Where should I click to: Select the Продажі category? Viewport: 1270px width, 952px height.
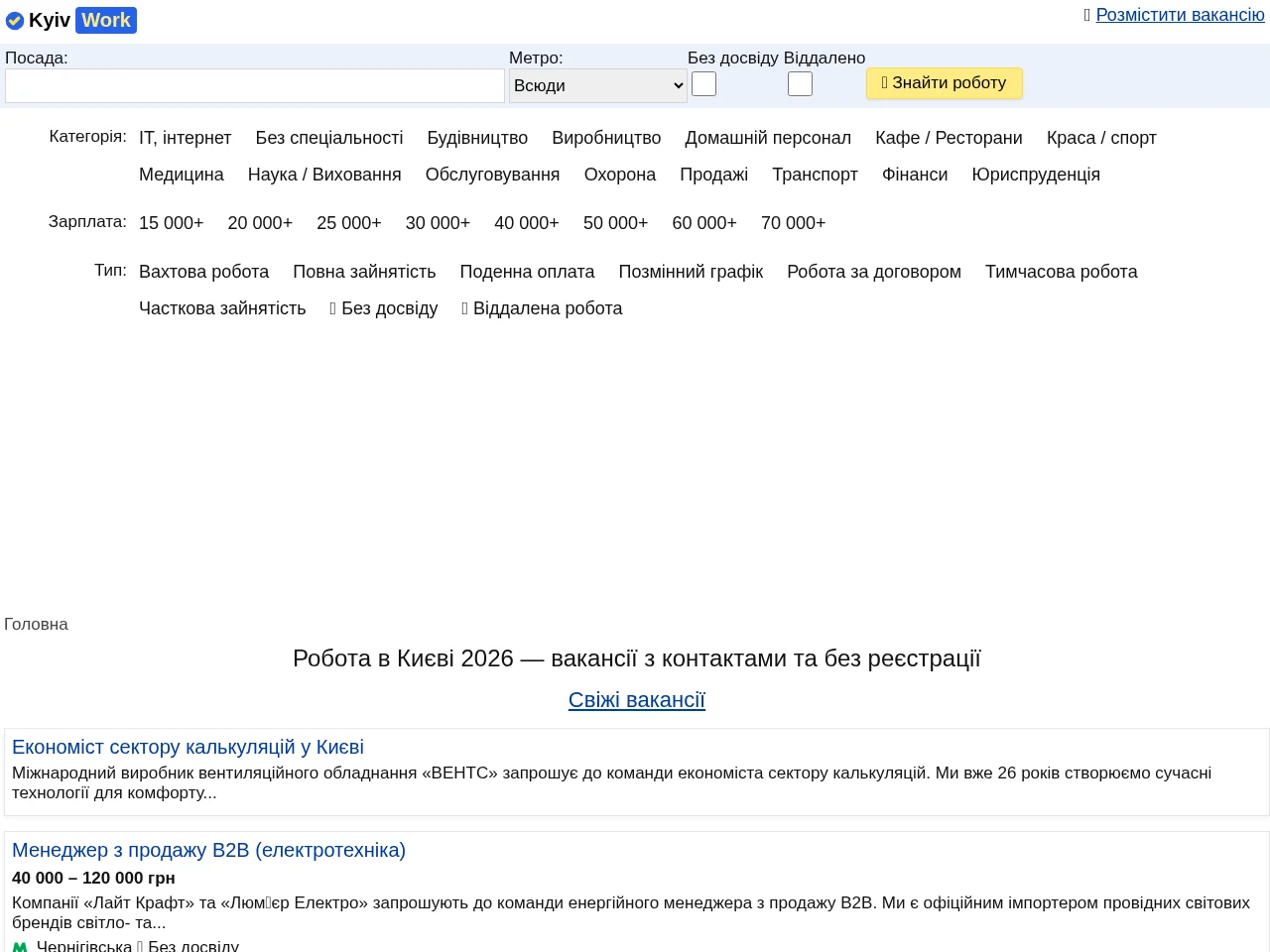[714, 175]
